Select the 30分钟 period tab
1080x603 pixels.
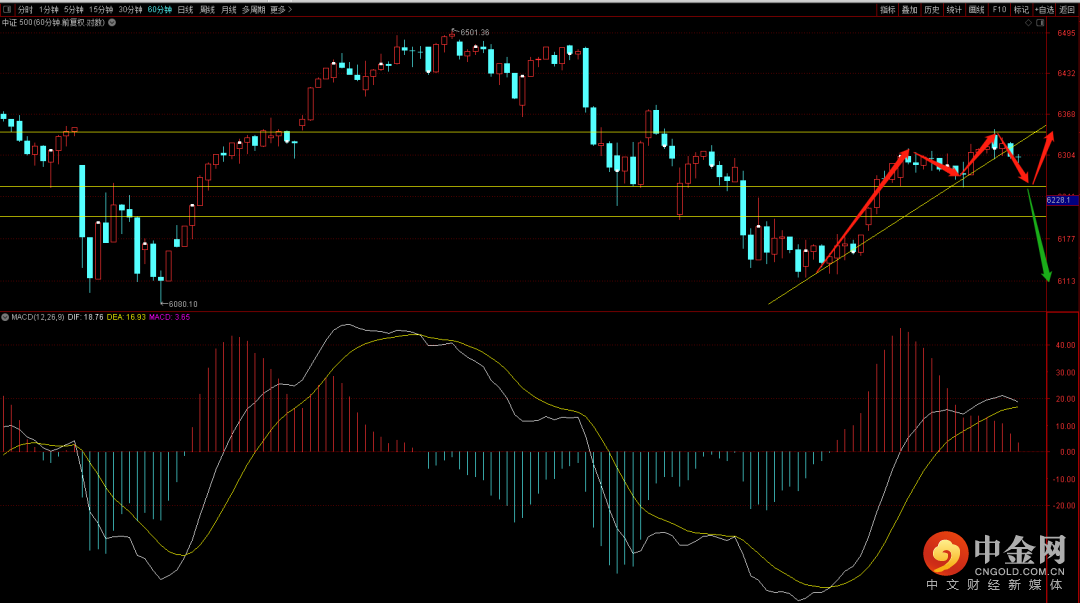click(x=130, y=10)
